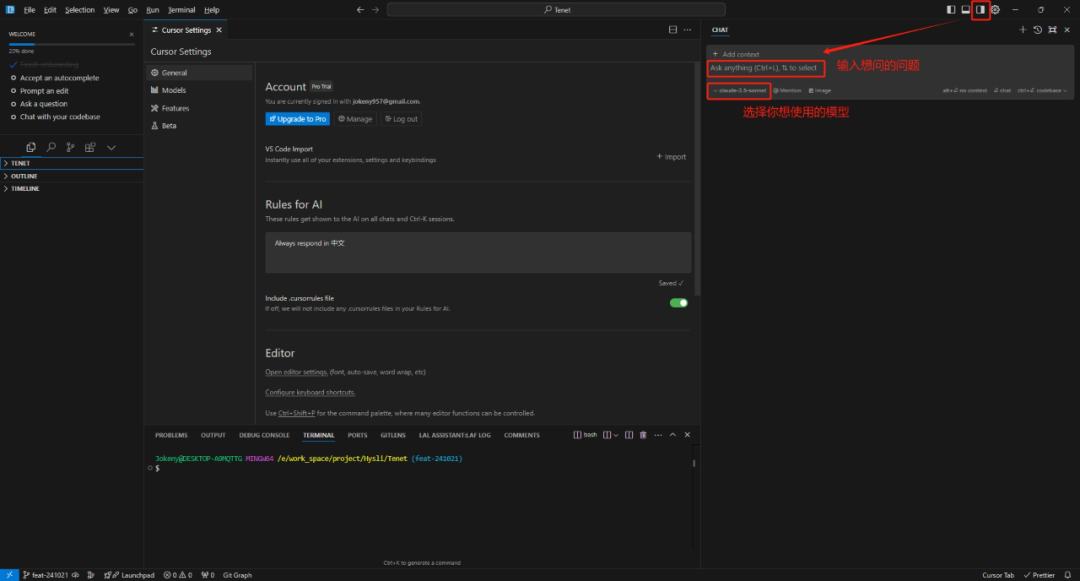Expand the TENET folder section
This screenshot has width=1080, height=581.
tap(20, 163)
